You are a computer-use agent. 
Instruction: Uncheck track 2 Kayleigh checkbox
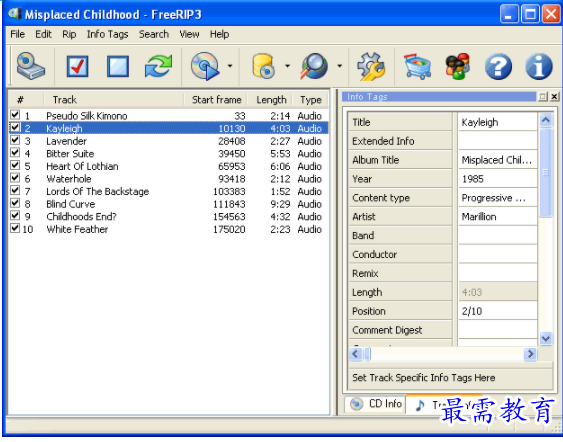pos(15,127)
